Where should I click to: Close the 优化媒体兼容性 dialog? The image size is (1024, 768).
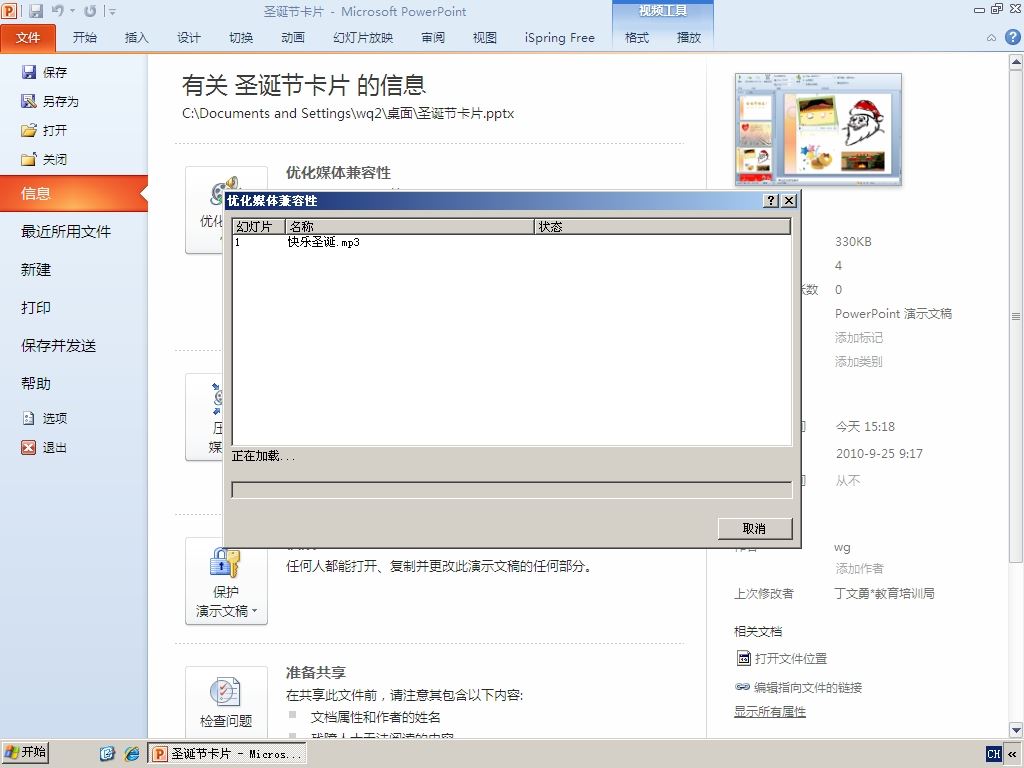click(789, 200)
